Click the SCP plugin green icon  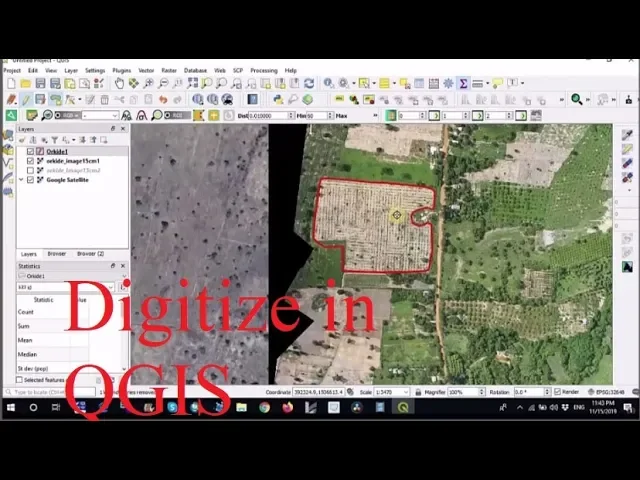11,116
